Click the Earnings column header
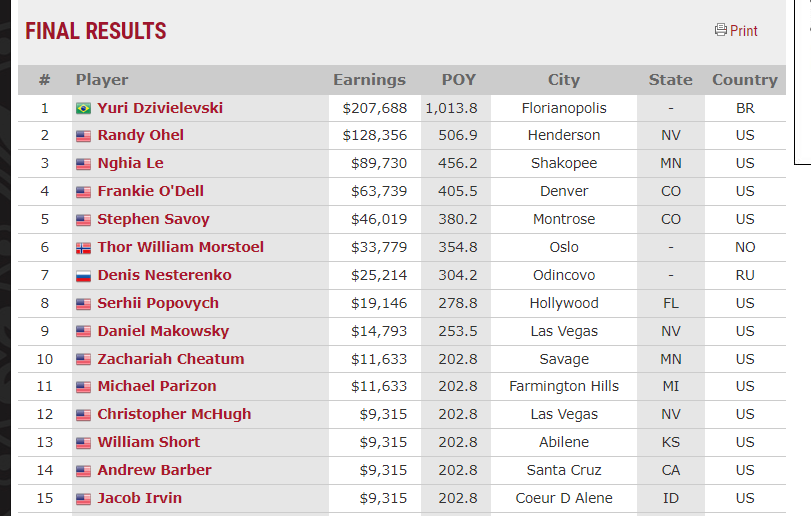 point(369,80)
